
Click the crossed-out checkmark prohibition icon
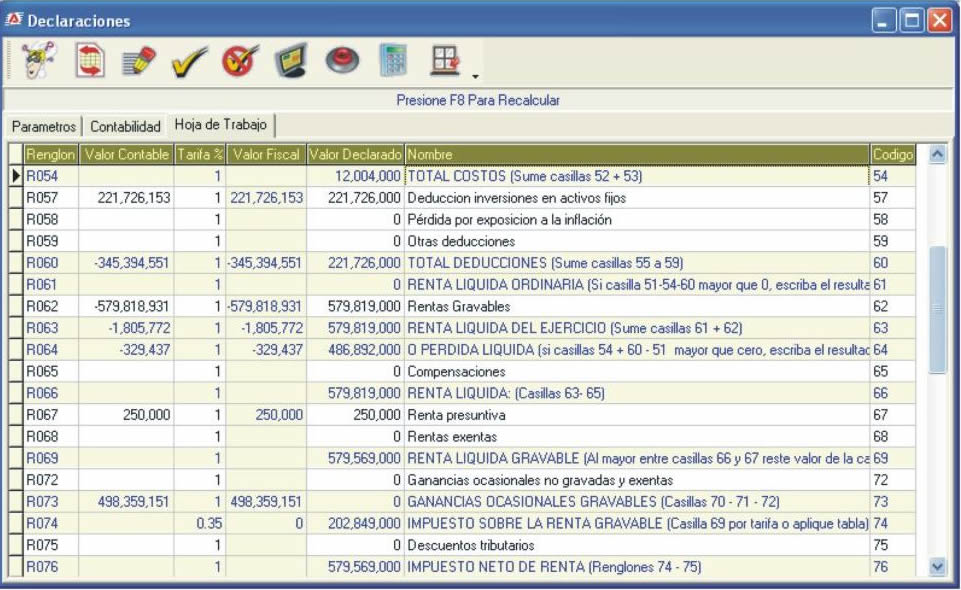[240, 60]
